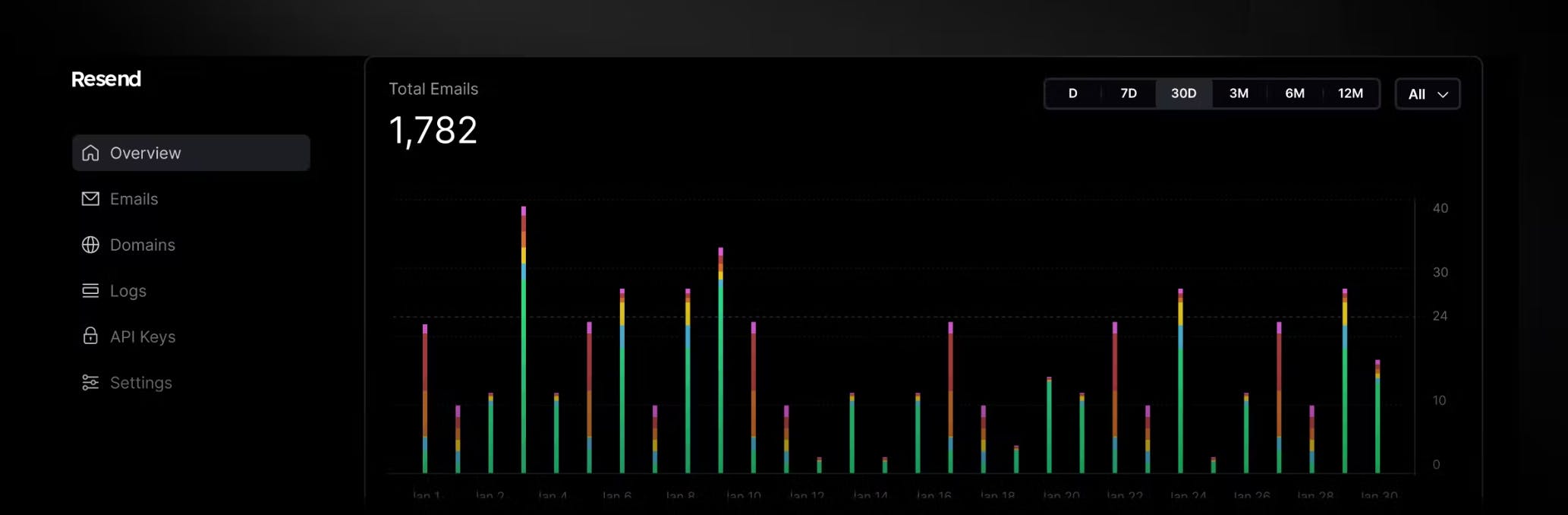The image size is (1568, 515).
Task: Select the 6M time range
Action: [x=1295, y=93]
